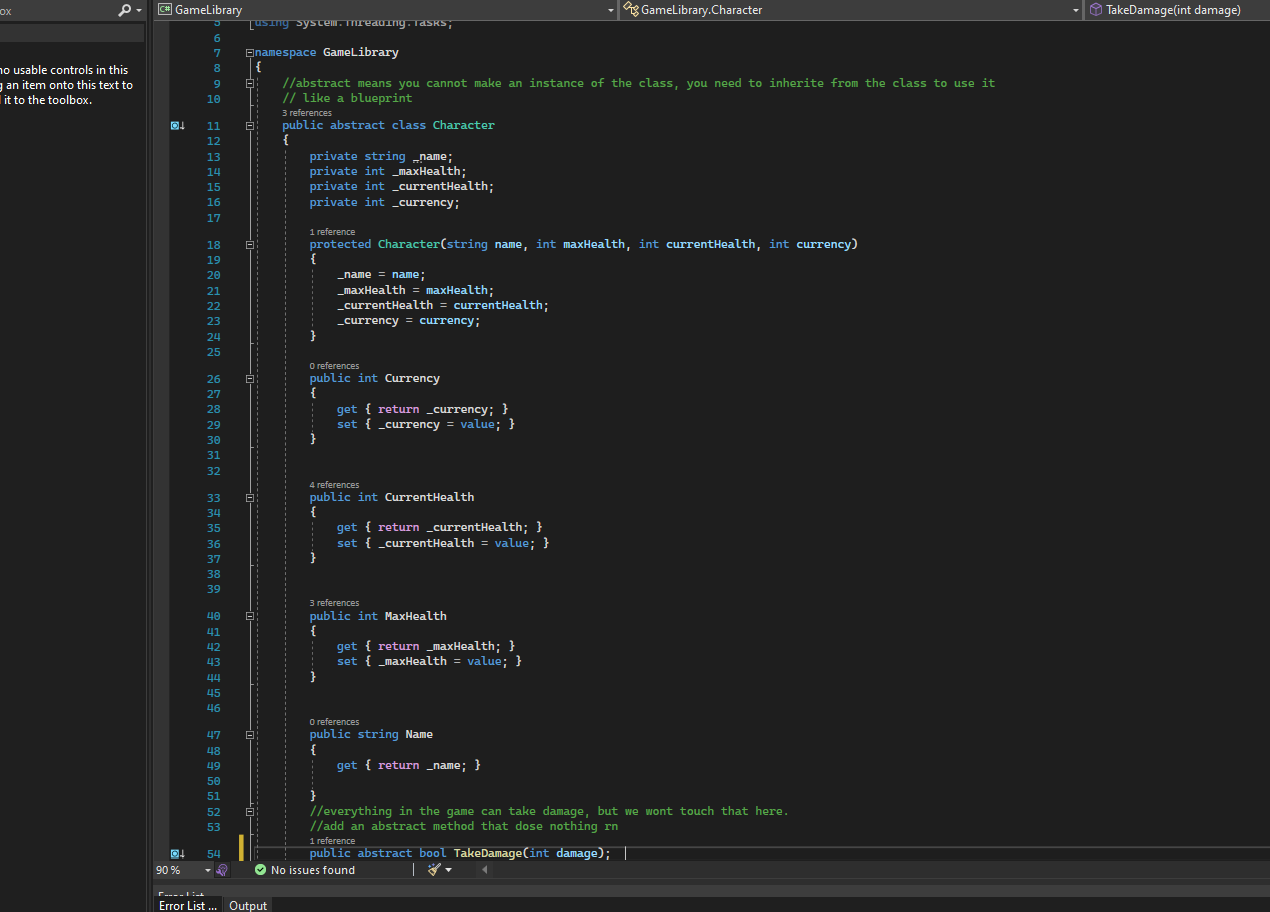
Task: Open the GameLibrary.Character type dropdown
Action: coord(851,10)
